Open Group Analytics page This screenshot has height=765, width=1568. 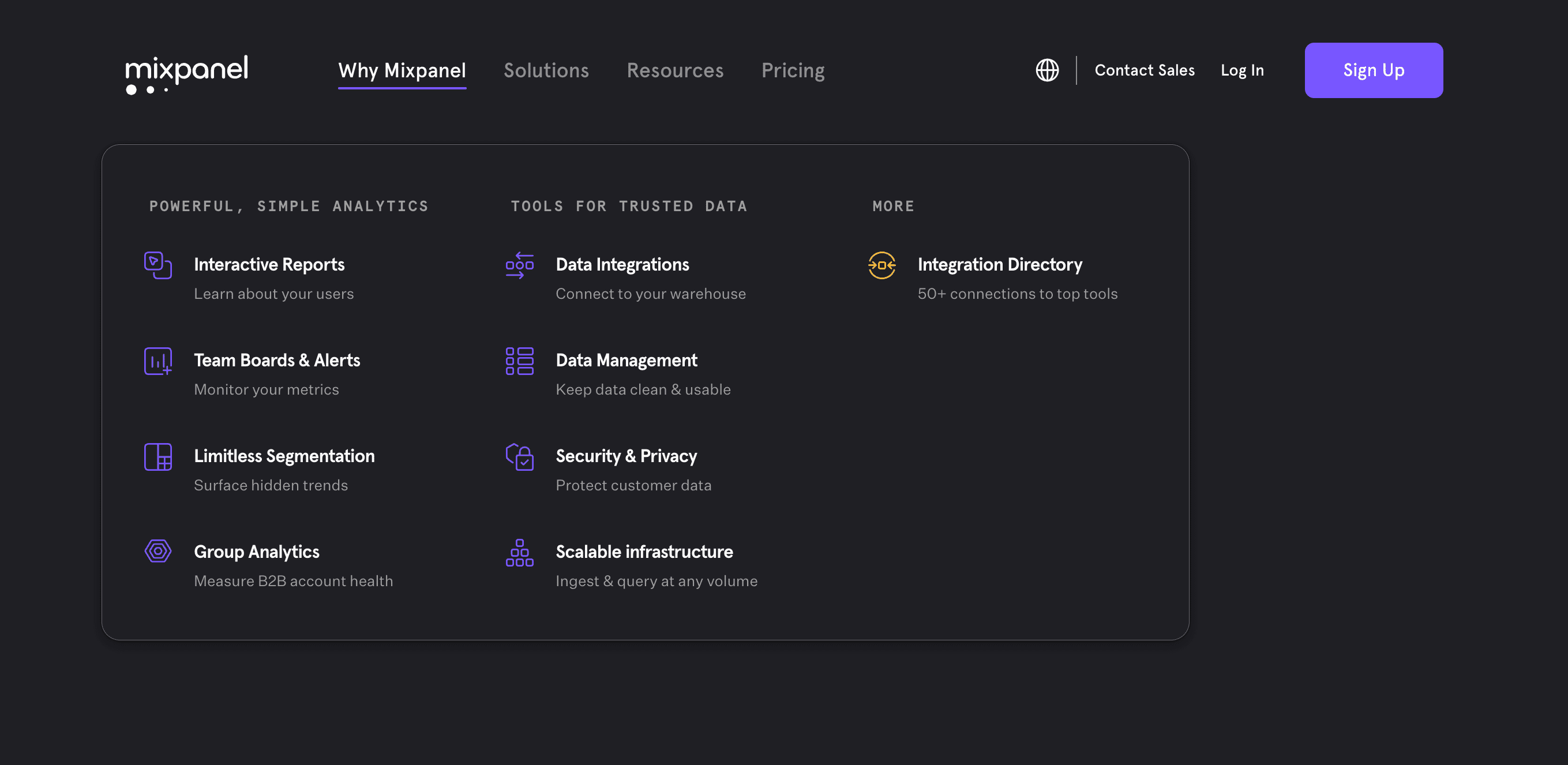tap(256, 552)
